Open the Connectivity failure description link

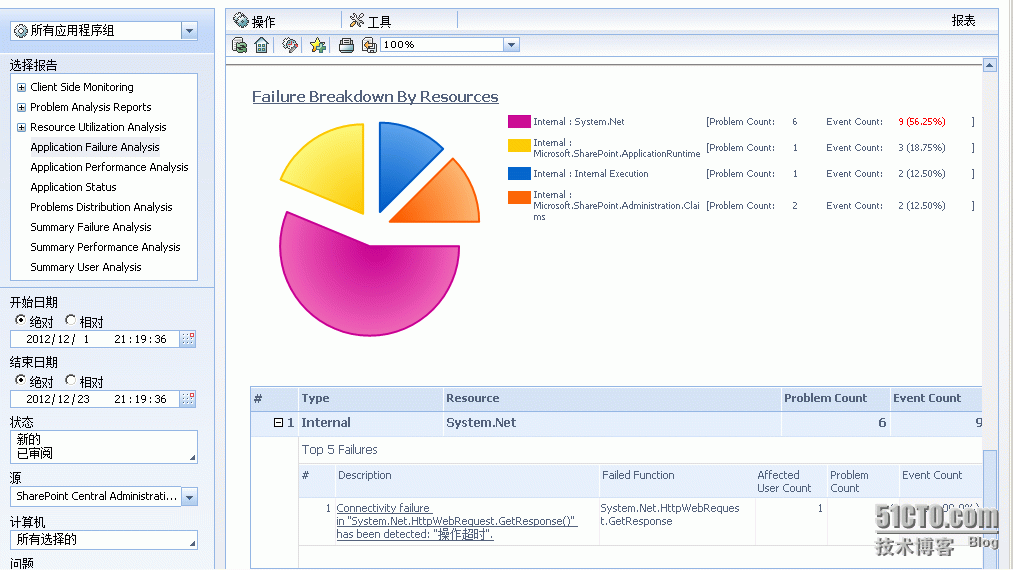tap(456, 521)
